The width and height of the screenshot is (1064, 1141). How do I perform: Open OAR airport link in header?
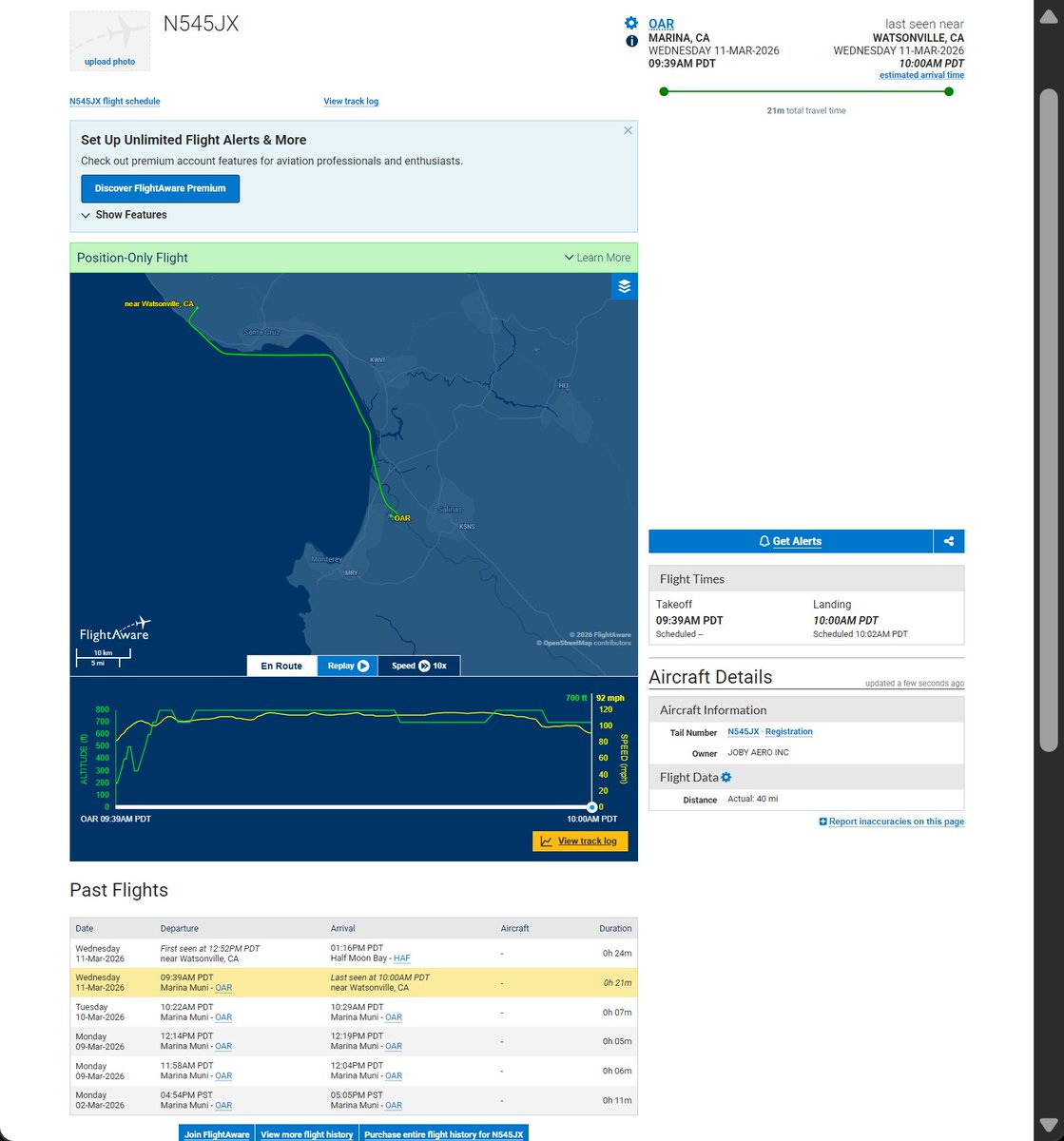661,24
